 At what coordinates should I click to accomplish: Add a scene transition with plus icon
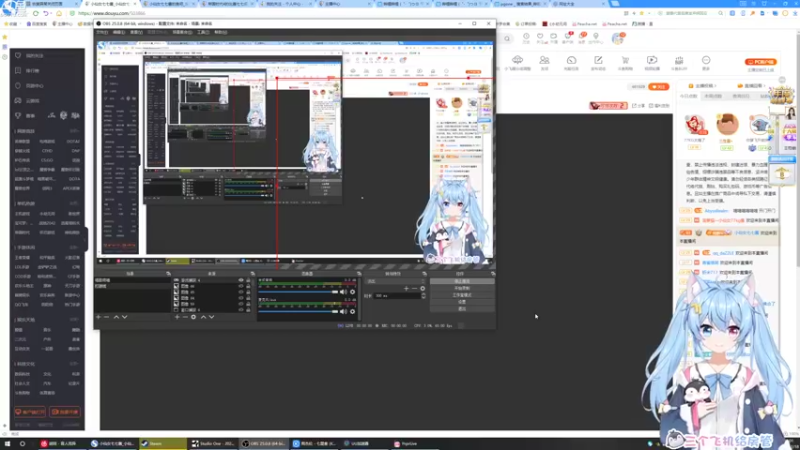point(407,288)
